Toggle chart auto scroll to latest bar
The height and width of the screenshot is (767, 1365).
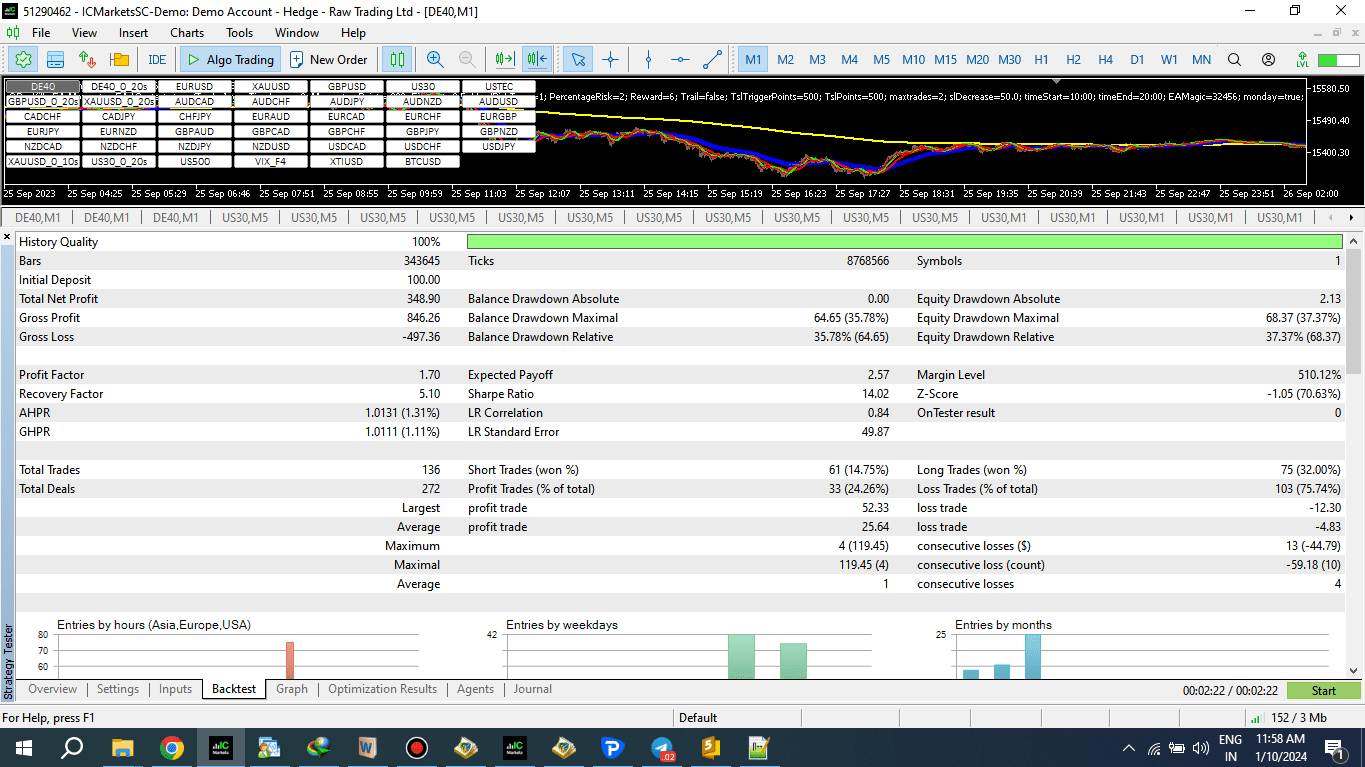(x=504, y=59)
